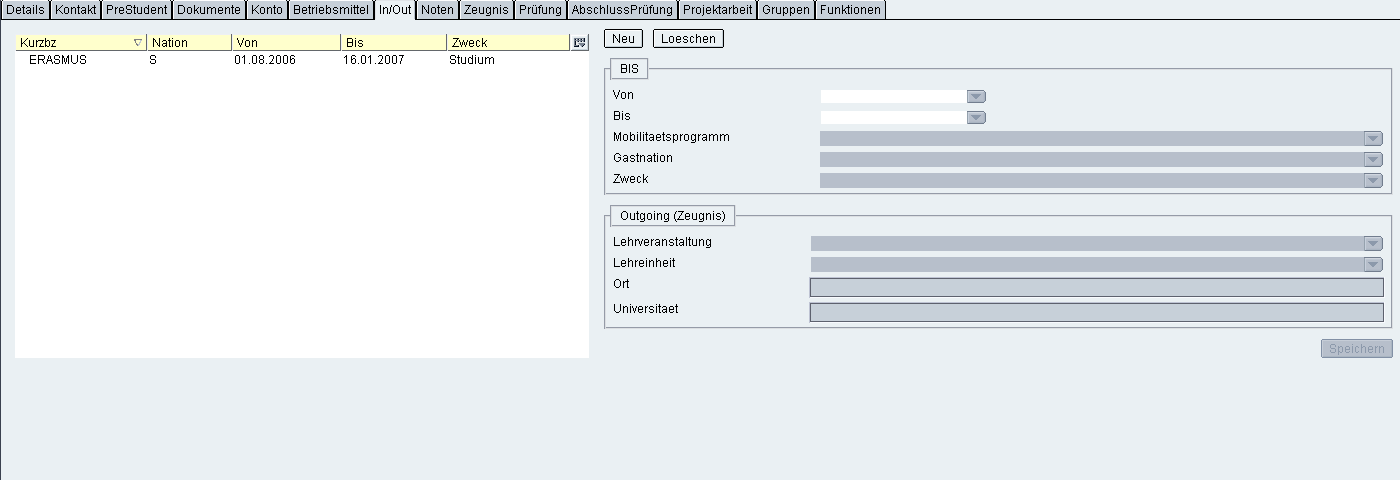
Task: Switch to the Noten tab
Action: (437, 10)
